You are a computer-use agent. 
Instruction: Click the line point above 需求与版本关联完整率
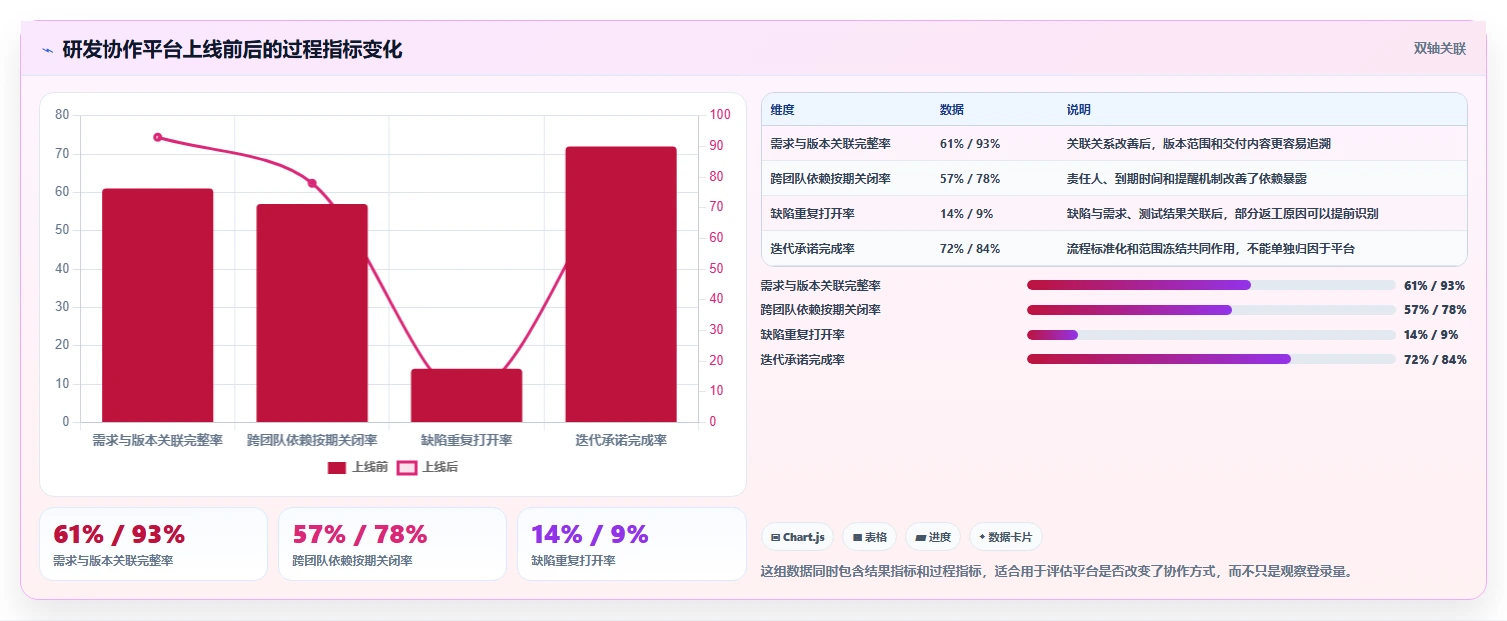pyautogui.click(x=158, y=137)
